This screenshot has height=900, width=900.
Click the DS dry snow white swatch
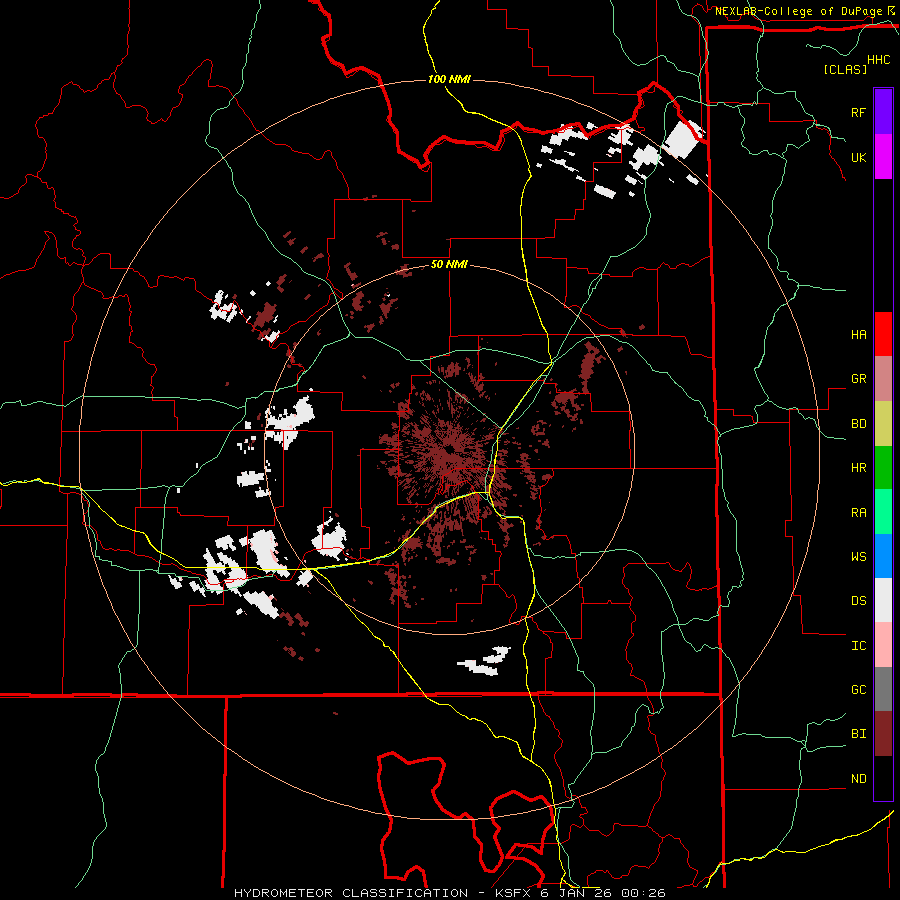pyautogui.click(x=883, y=600)
